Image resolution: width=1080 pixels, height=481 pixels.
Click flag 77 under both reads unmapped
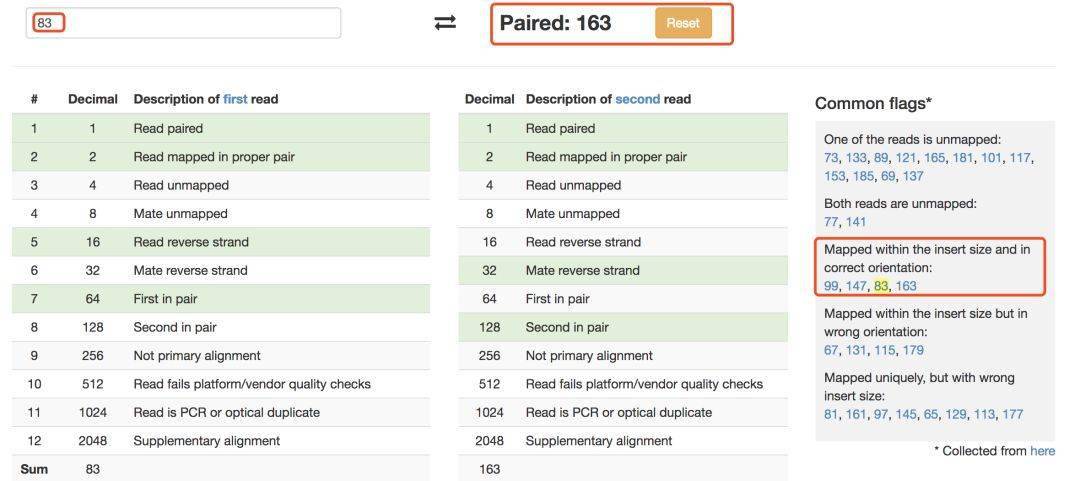pos(831,222)
